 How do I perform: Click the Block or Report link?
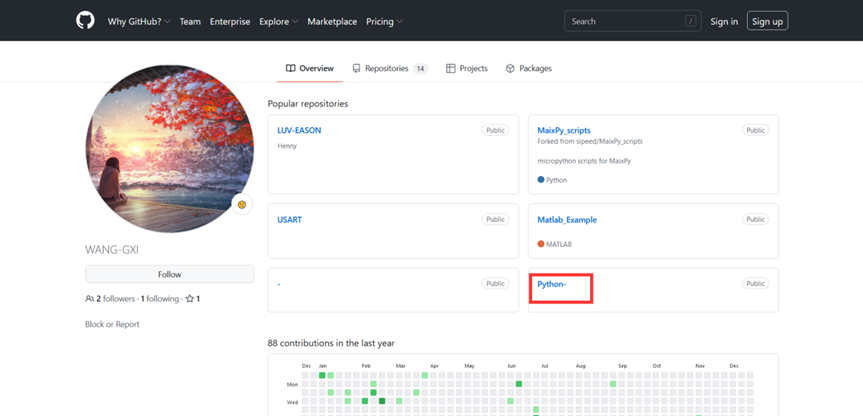click(x=112, y=324)
